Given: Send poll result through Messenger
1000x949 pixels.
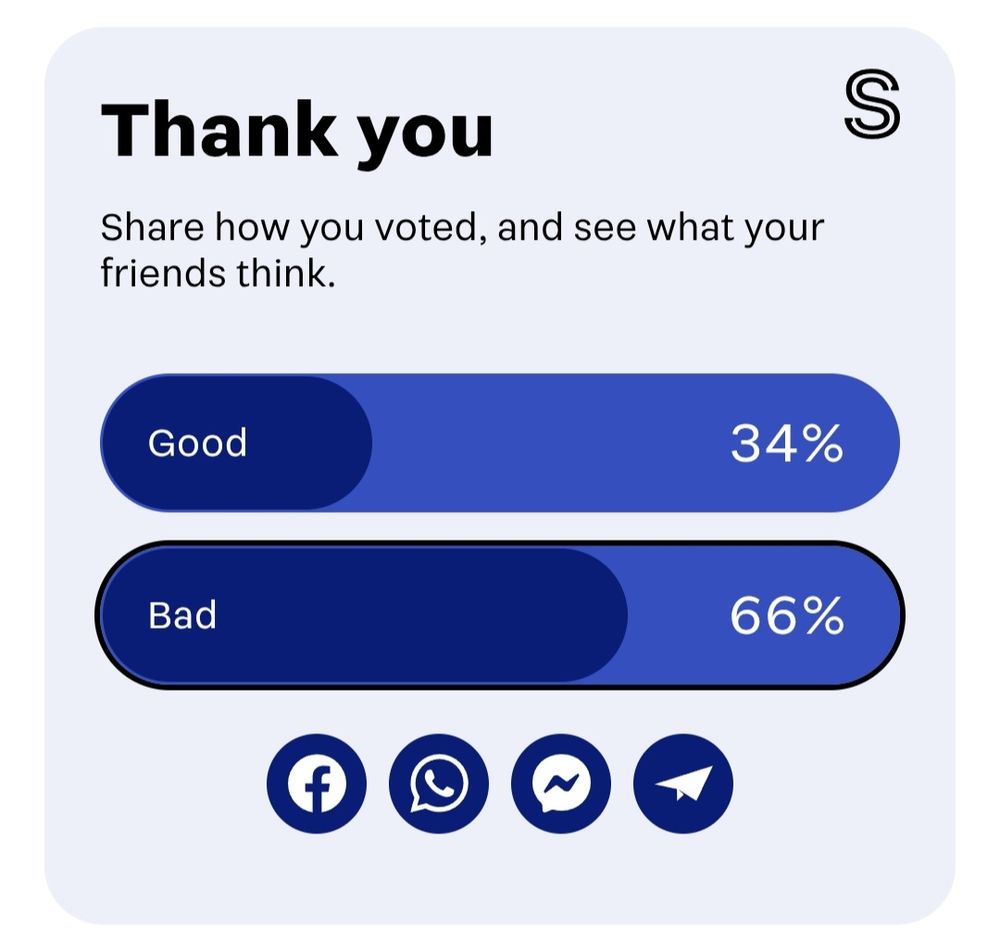Looking at the screenshot, I should pos(561,783).
